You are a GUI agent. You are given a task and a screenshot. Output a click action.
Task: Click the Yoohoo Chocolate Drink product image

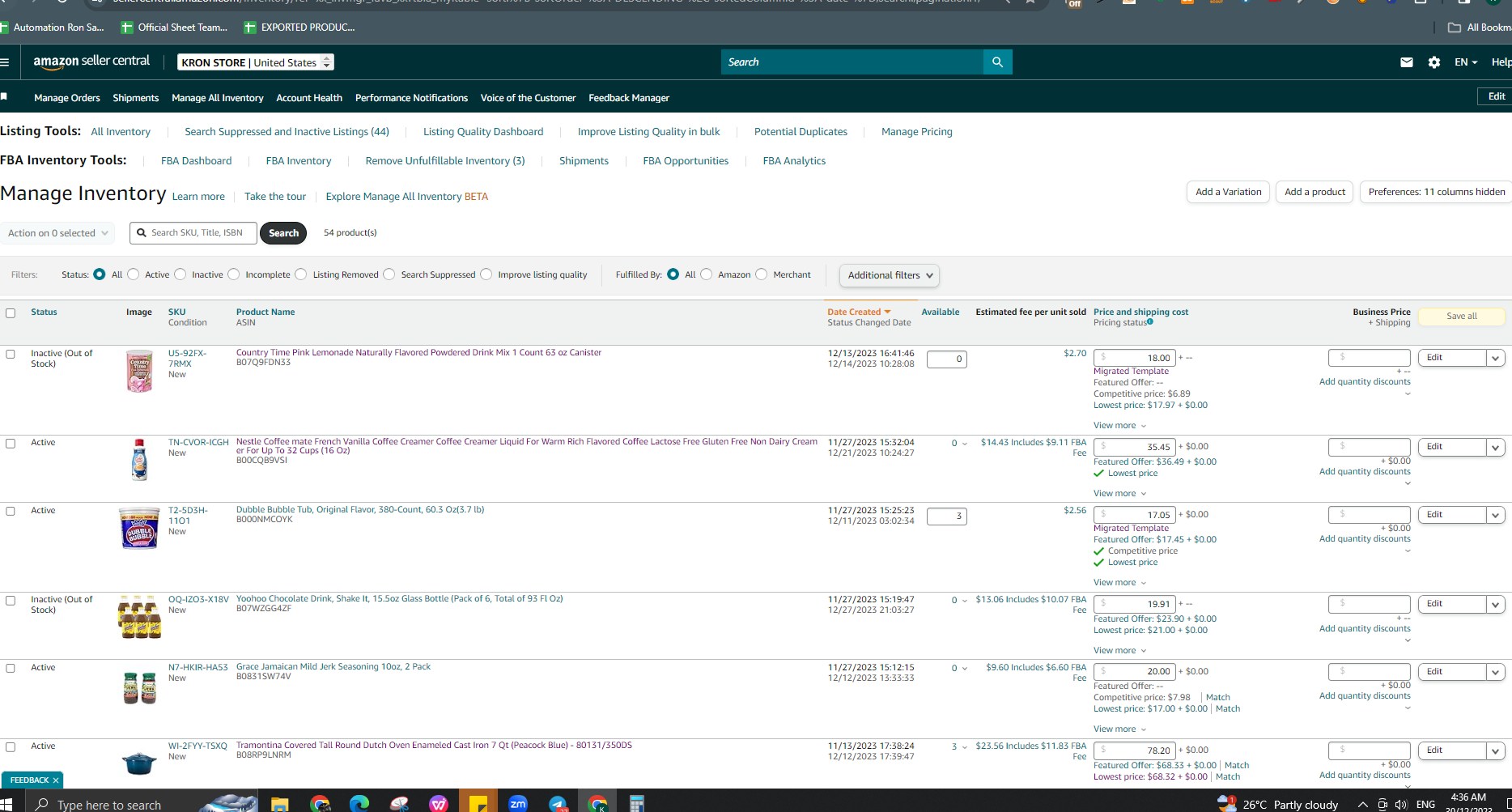(x=139, y=617)
